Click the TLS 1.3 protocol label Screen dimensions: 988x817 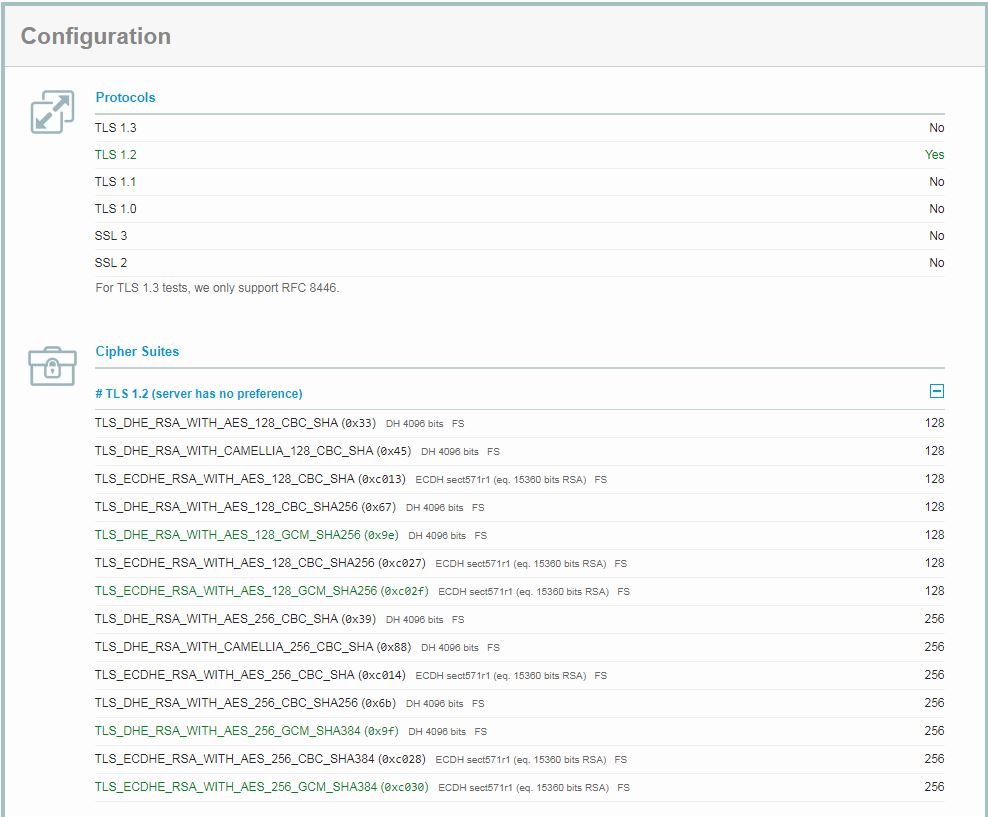[116, 128]
